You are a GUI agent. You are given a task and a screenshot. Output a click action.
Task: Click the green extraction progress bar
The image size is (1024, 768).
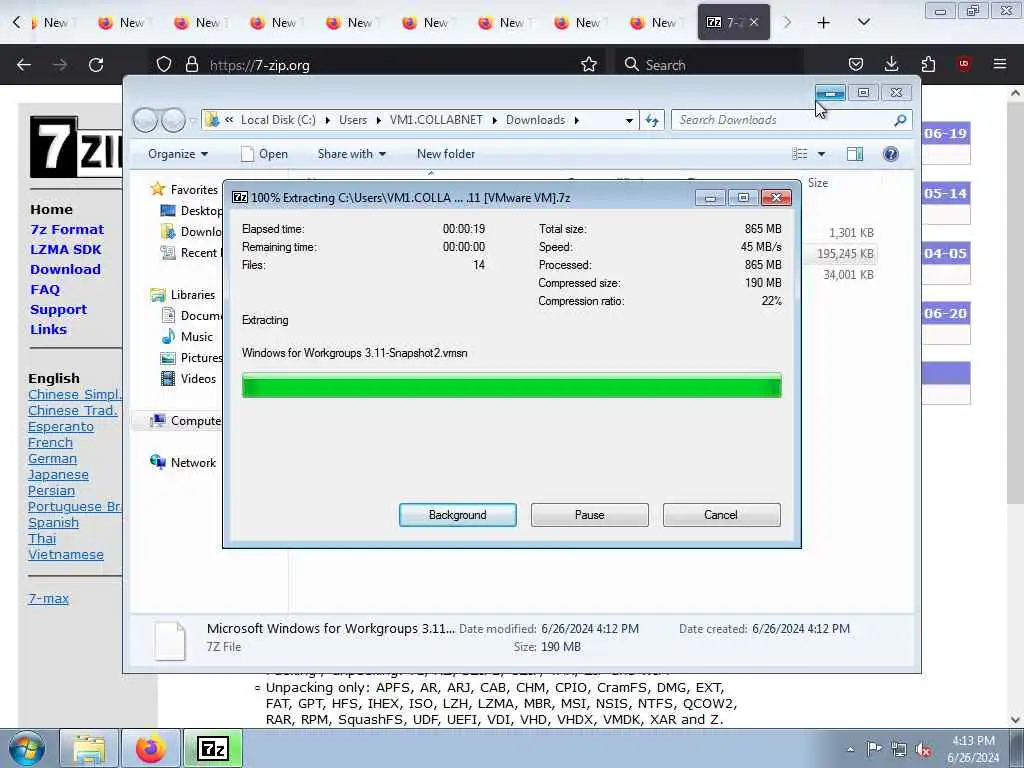pos(511,385)
